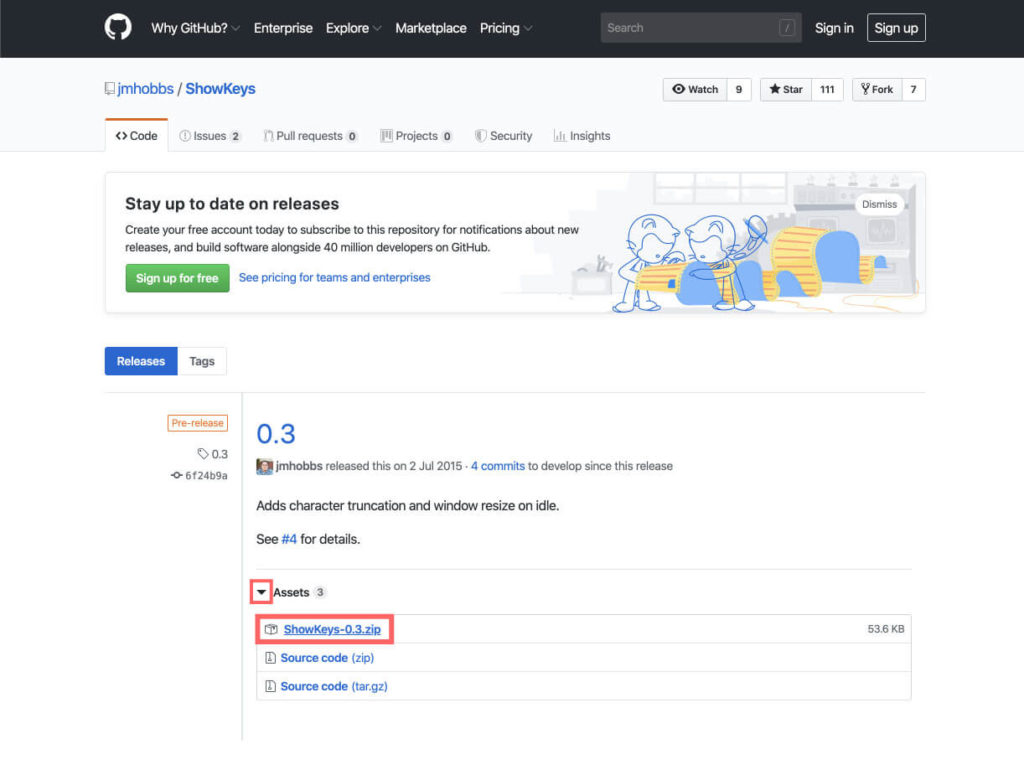
Task: Open issue #4 link
Action: (289, 539)
